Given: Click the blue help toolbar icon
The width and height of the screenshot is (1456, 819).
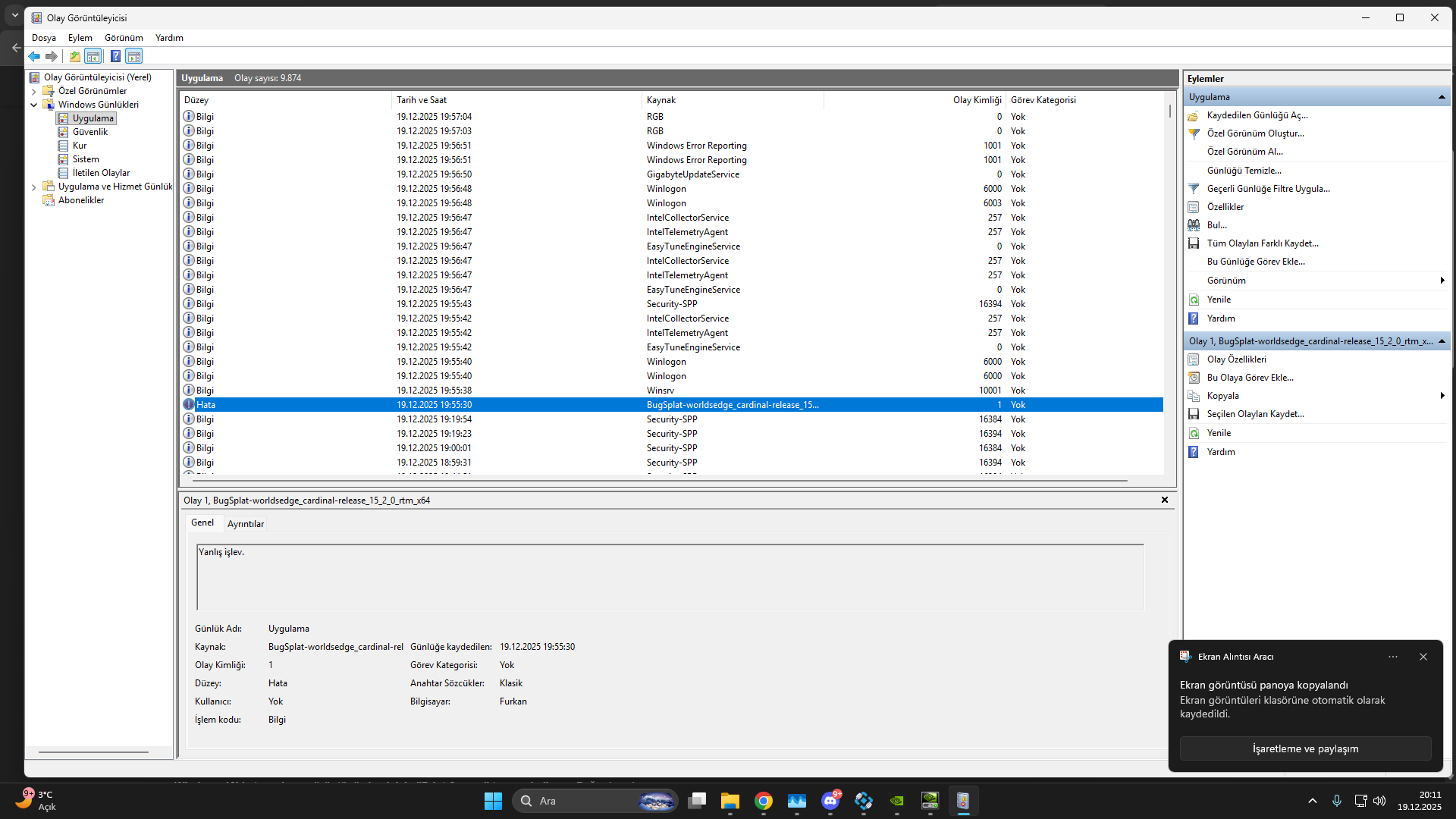Looking at the screenshot, I should (115, 56).
